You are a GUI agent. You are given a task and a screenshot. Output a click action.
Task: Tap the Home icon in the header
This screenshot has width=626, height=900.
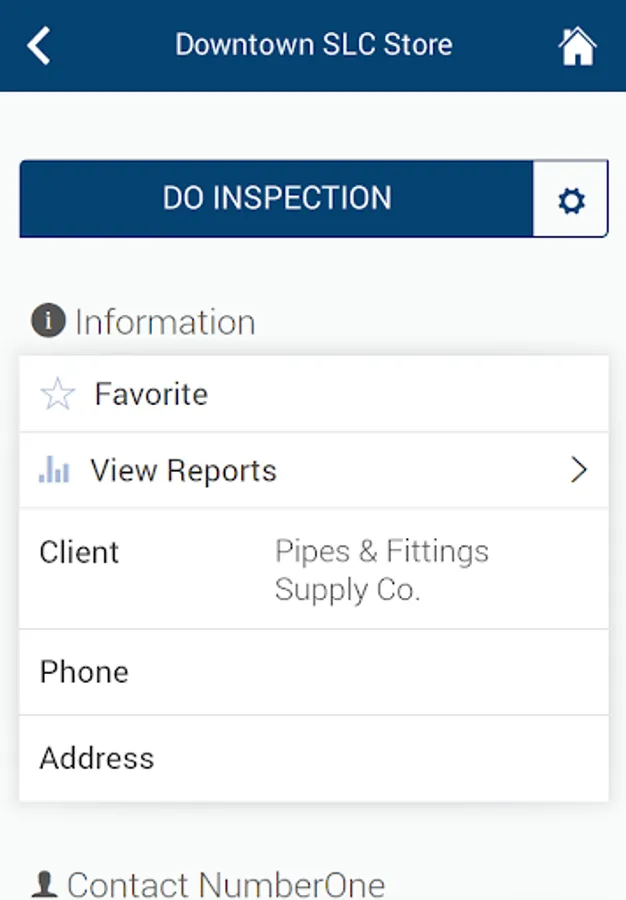(x=577, y=46)
